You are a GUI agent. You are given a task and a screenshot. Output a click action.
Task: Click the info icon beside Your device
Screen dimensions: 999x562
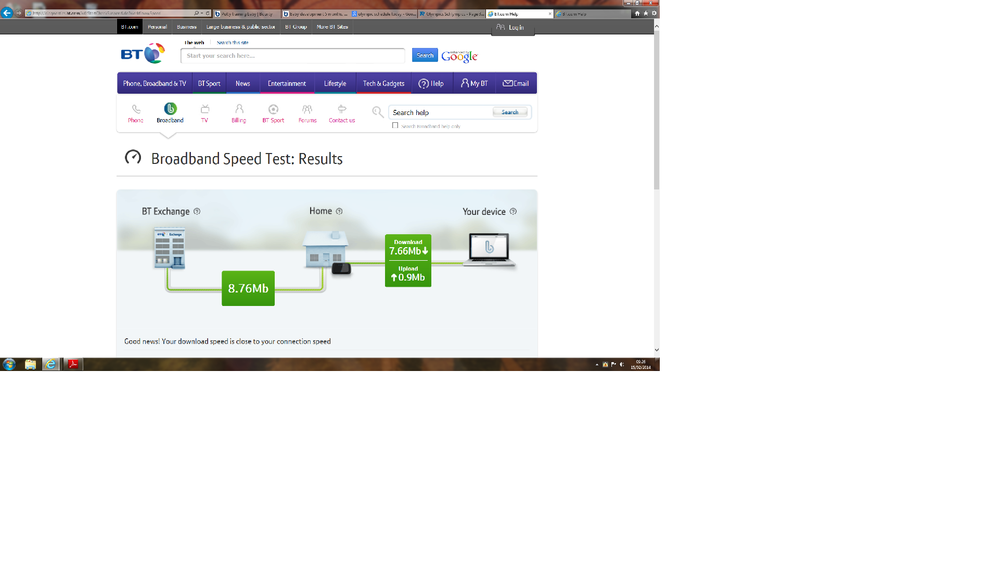[x=513, y=212]
